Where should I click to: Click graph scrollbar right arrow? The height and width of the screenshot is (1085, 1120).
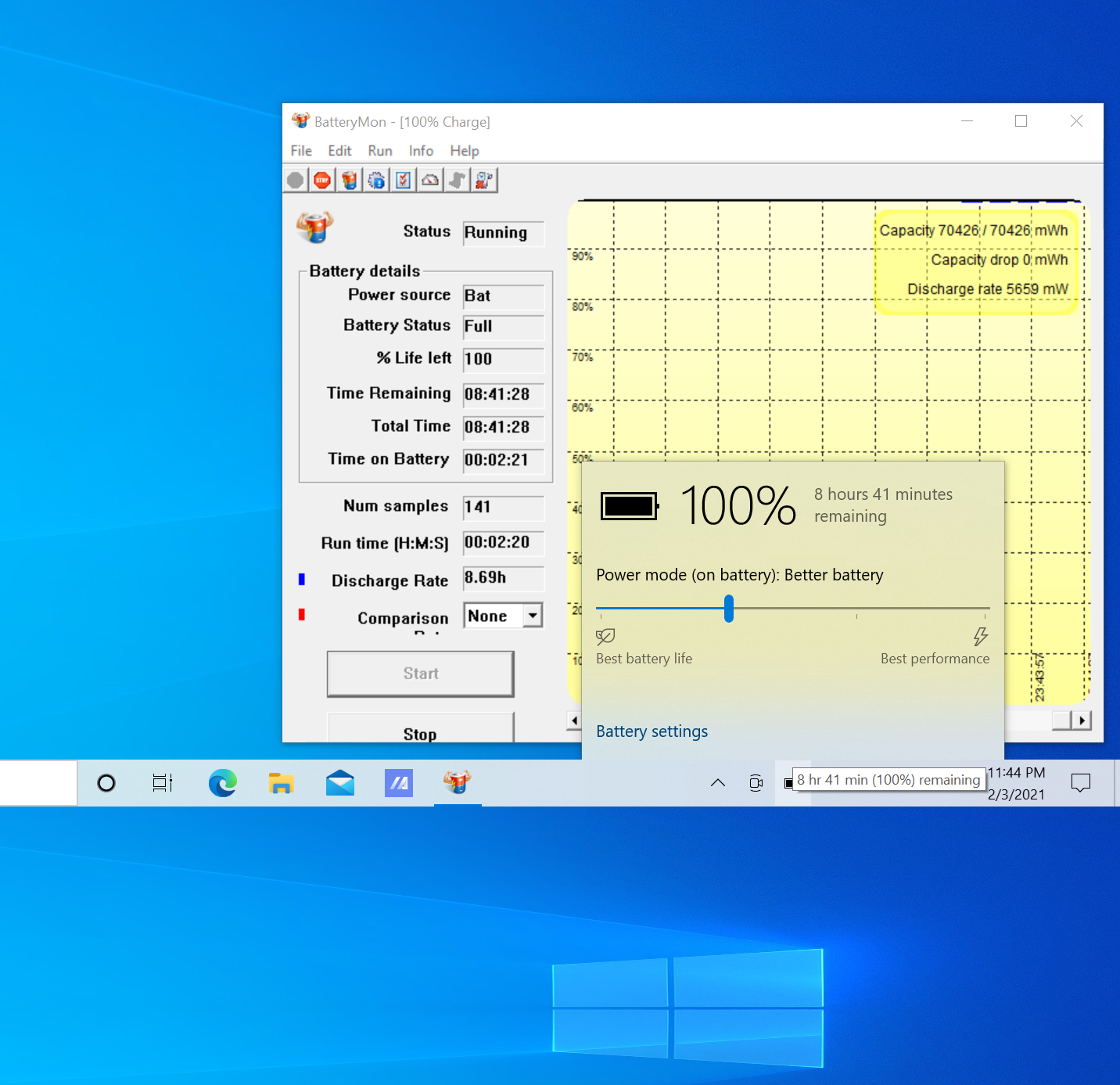point(1082,720)
